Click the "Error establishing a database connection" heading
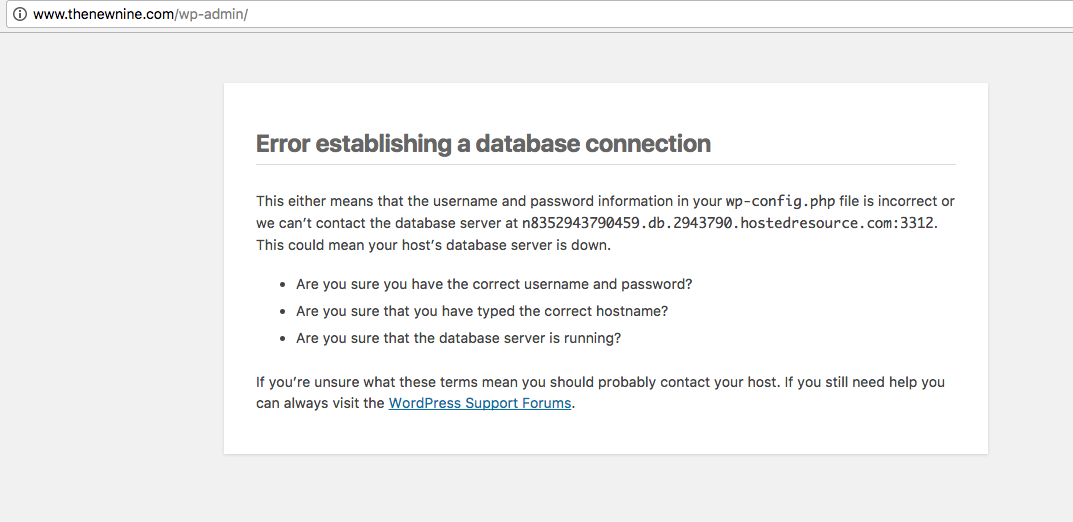 click(x=483, y=144)
